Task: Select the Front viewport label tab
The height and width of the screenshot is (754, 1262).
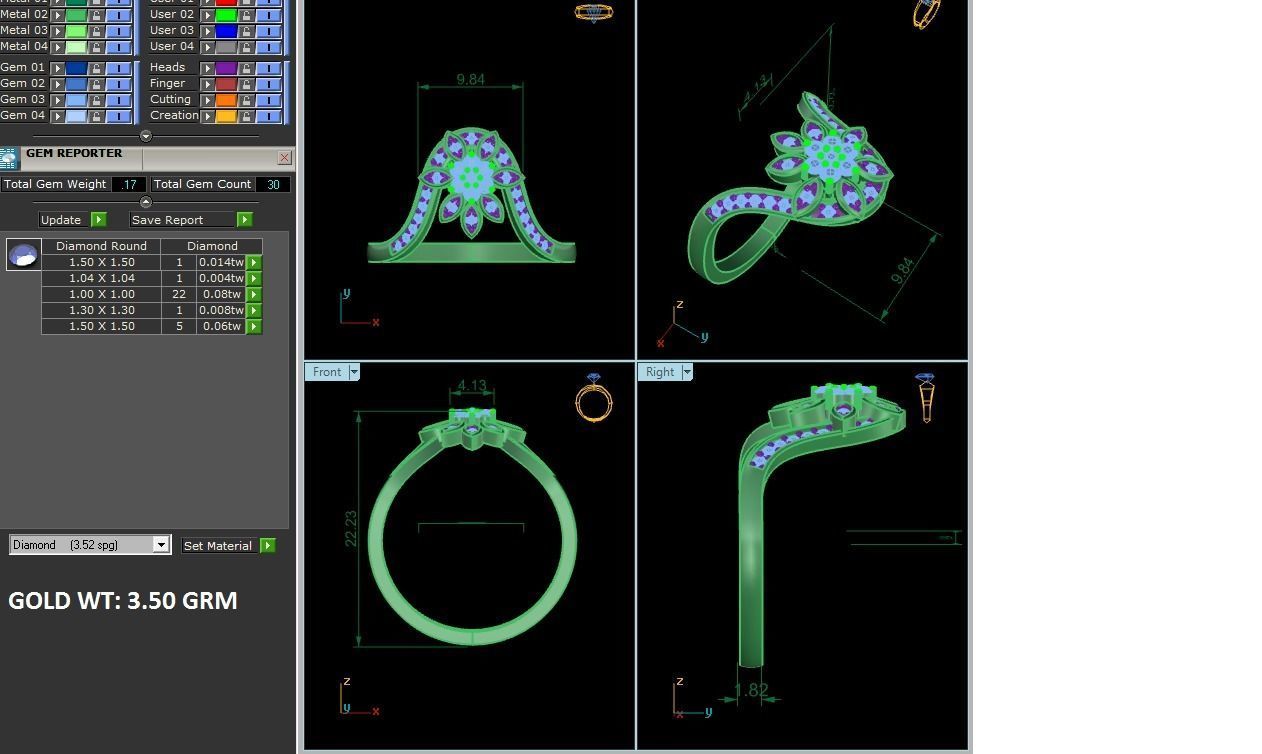Action: click(x=327, y=372)
